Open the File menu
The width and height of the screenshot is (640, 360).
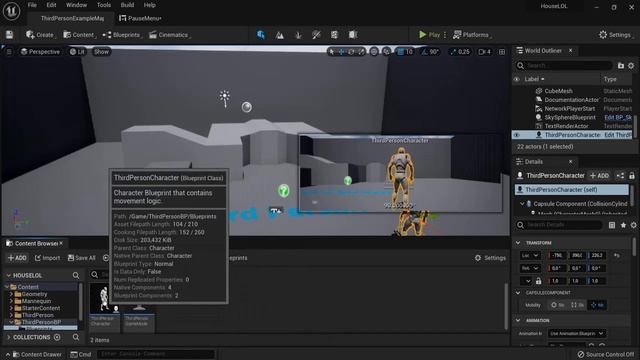(x=32, y=5)
